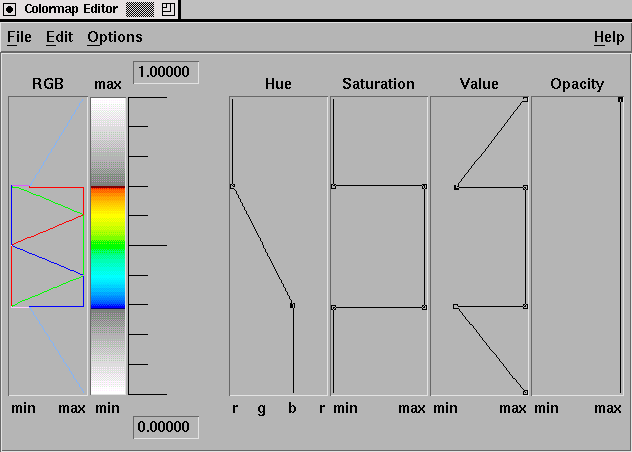The height and width of the screenshot is (452, 632).
Task: Select the lower control point in Hue panel
Action: point(292,305)
